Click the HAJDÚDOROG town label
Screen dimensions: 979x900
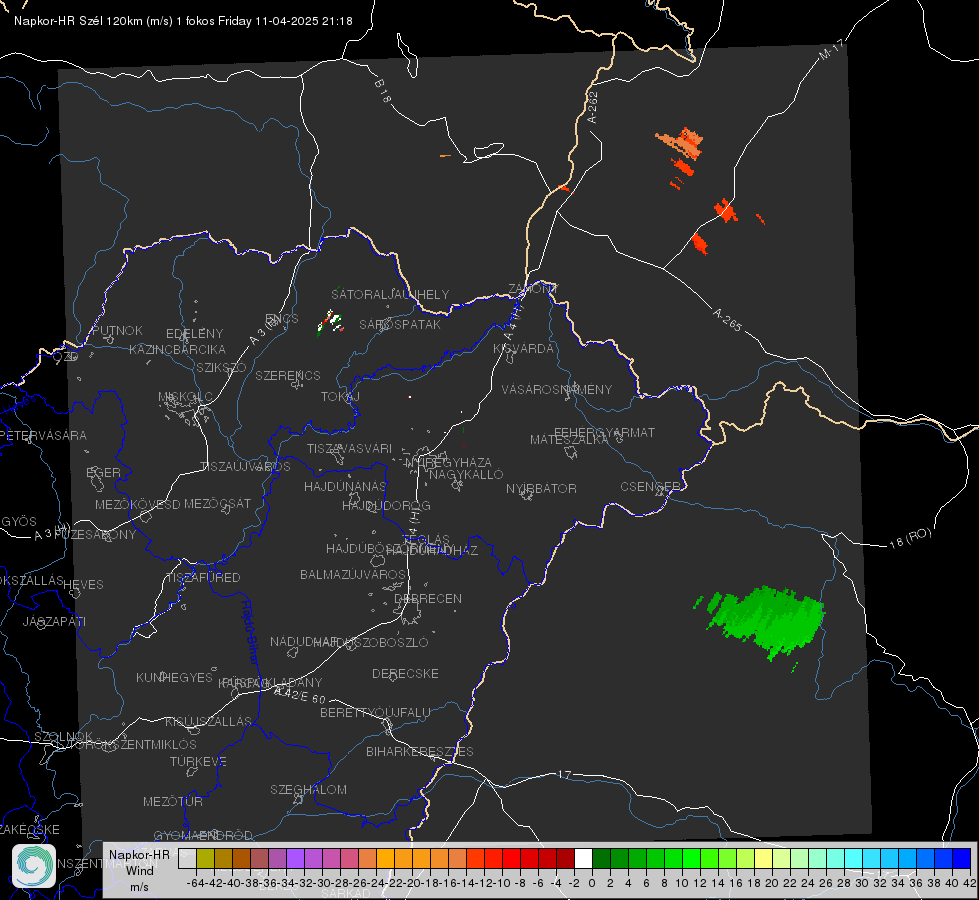(x=386, y=505)
